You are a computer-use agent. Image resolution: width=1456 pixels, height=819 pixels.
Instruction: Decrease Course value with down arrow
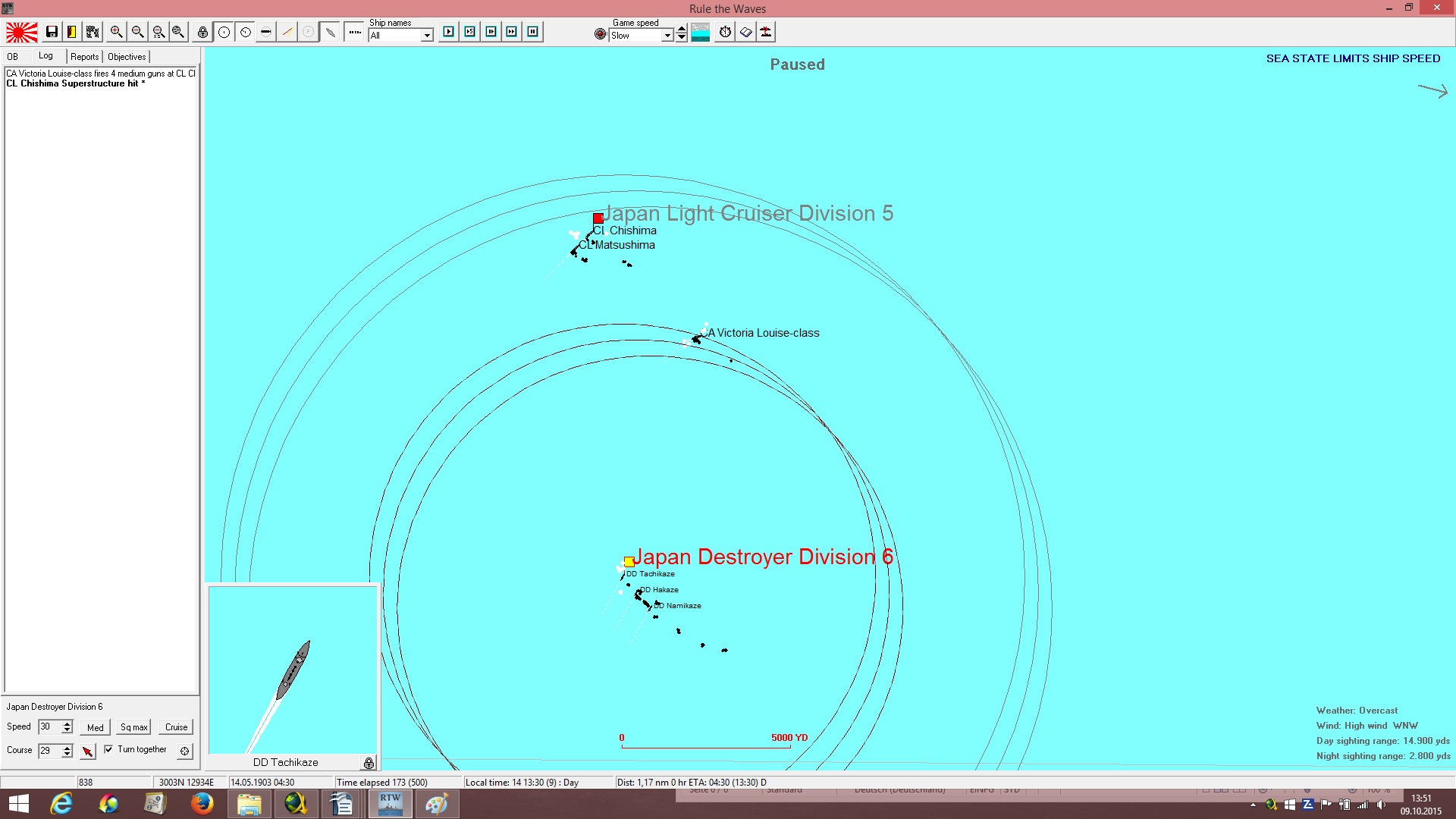(67, 755)
